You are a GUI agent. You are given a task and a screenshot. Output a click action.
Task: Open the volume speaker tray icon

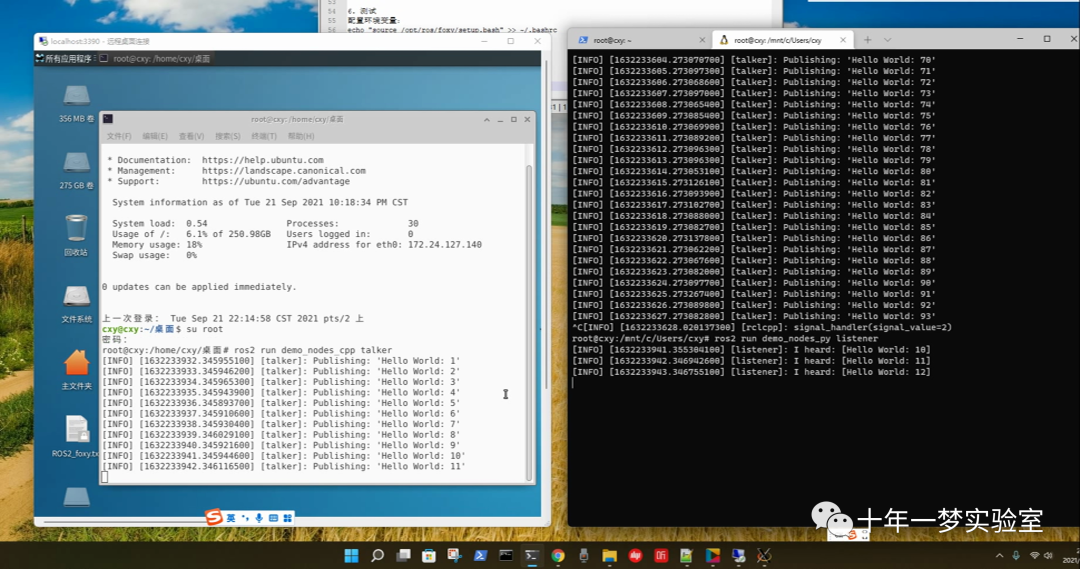(1048, 555)
